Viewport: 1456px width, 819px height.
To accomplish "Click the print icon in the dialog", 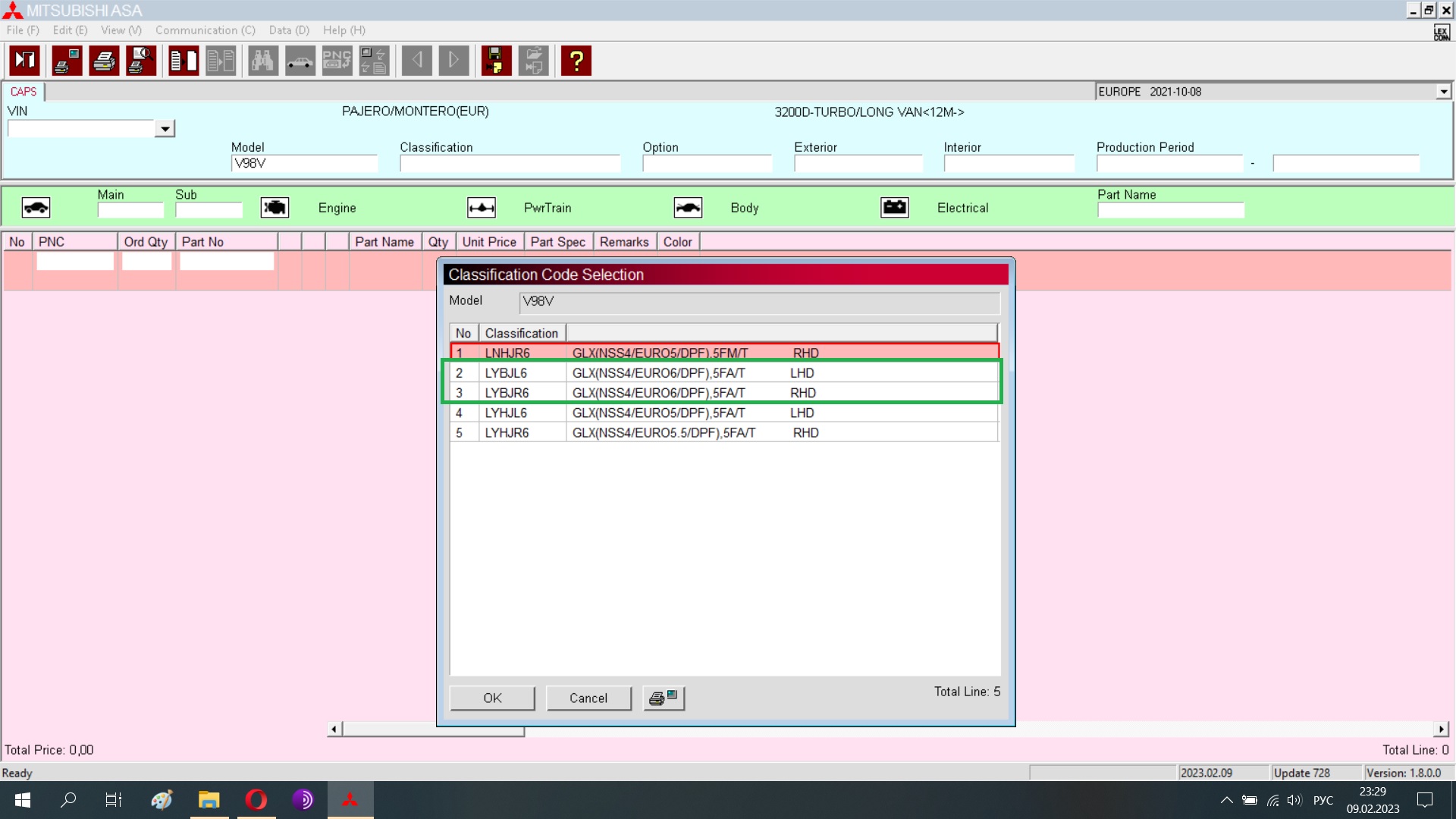I will pyautogui.click(x=664, y=698).
